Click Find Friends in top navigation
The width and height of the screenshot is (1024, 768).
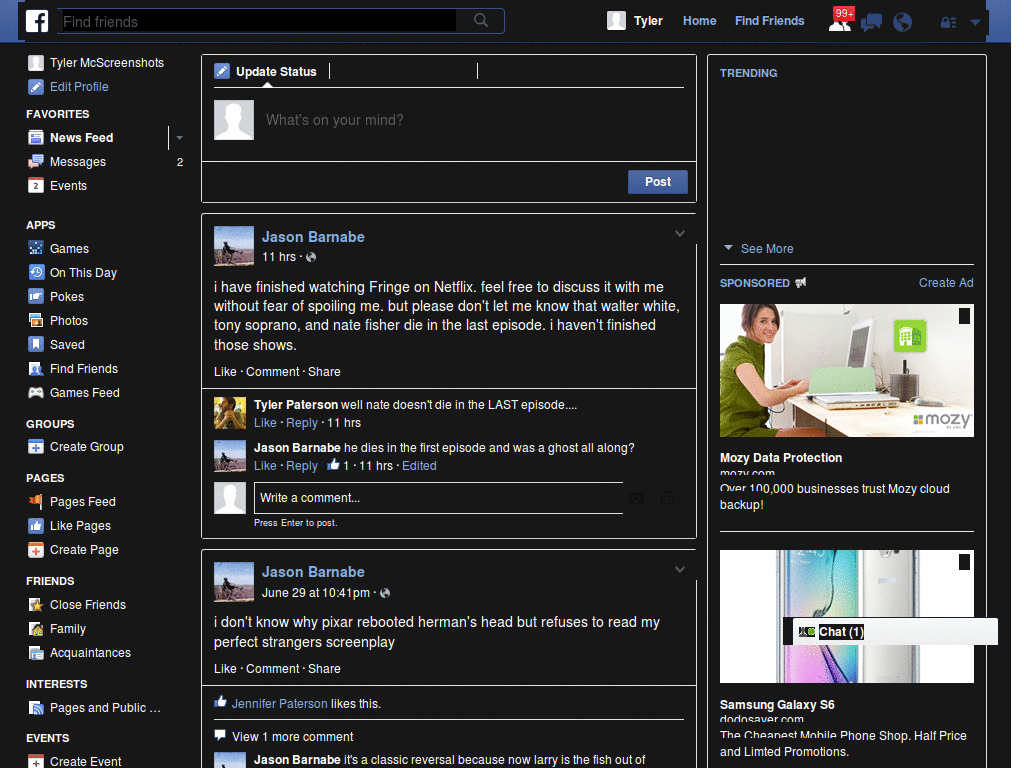pyautogui.click(x=769, y=21)
